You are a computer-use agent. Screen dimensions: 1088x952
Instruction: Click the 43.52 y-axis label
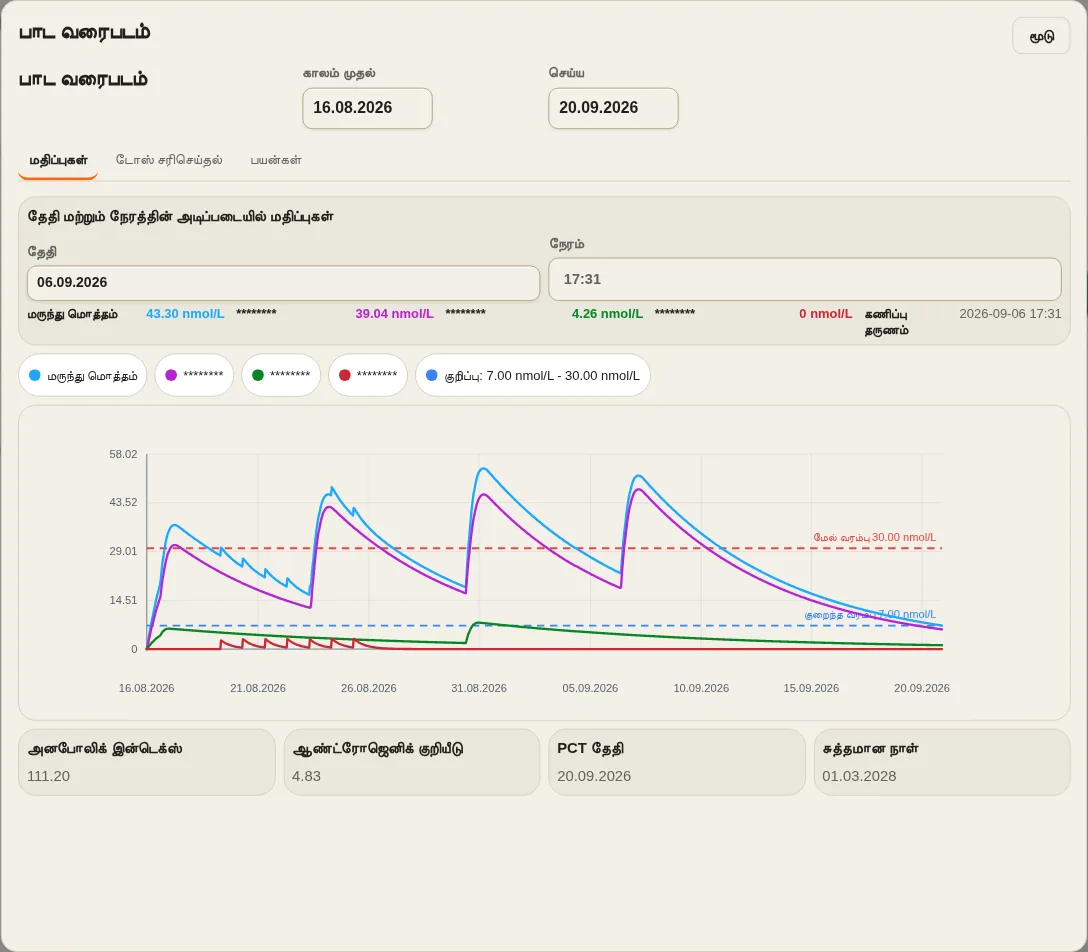[x=123, y=502]
